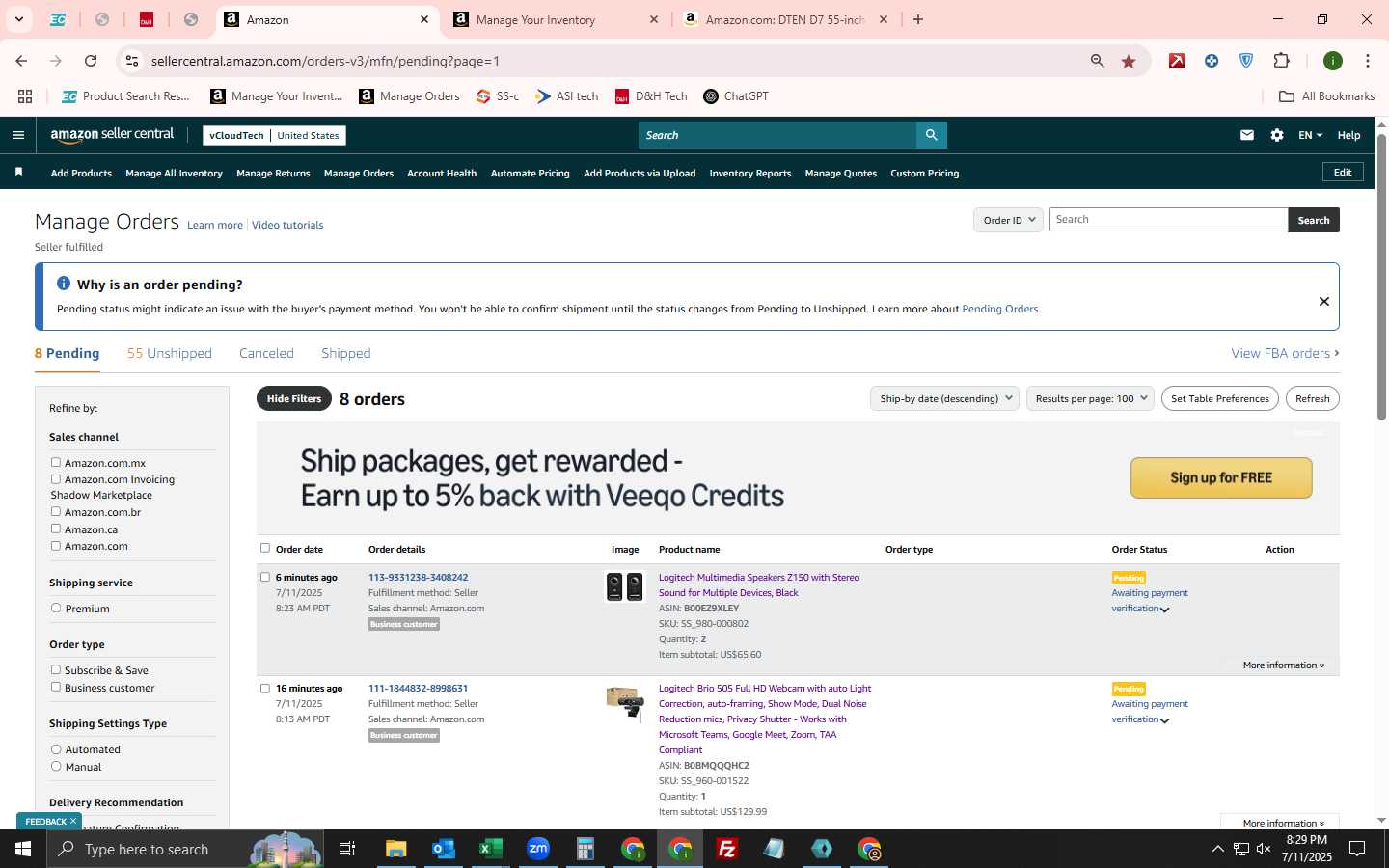Select the Automated shipping settings radio
The width and height of the screenshot is (1389, 868).
56,749
